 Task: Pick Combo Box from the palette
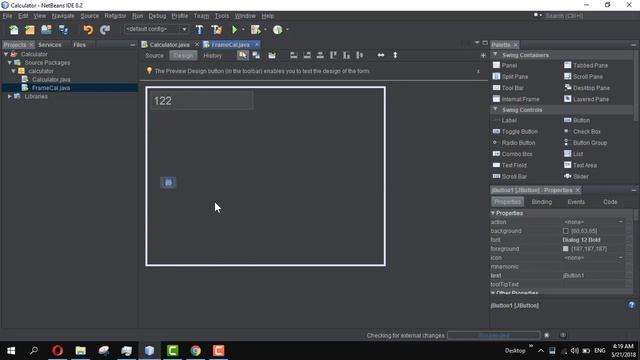(x=513, y=154)
